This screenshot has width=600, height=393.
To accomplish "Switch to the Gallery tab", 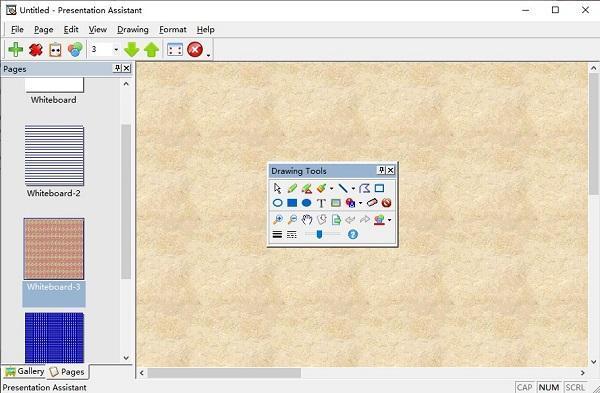I will 24,371.
